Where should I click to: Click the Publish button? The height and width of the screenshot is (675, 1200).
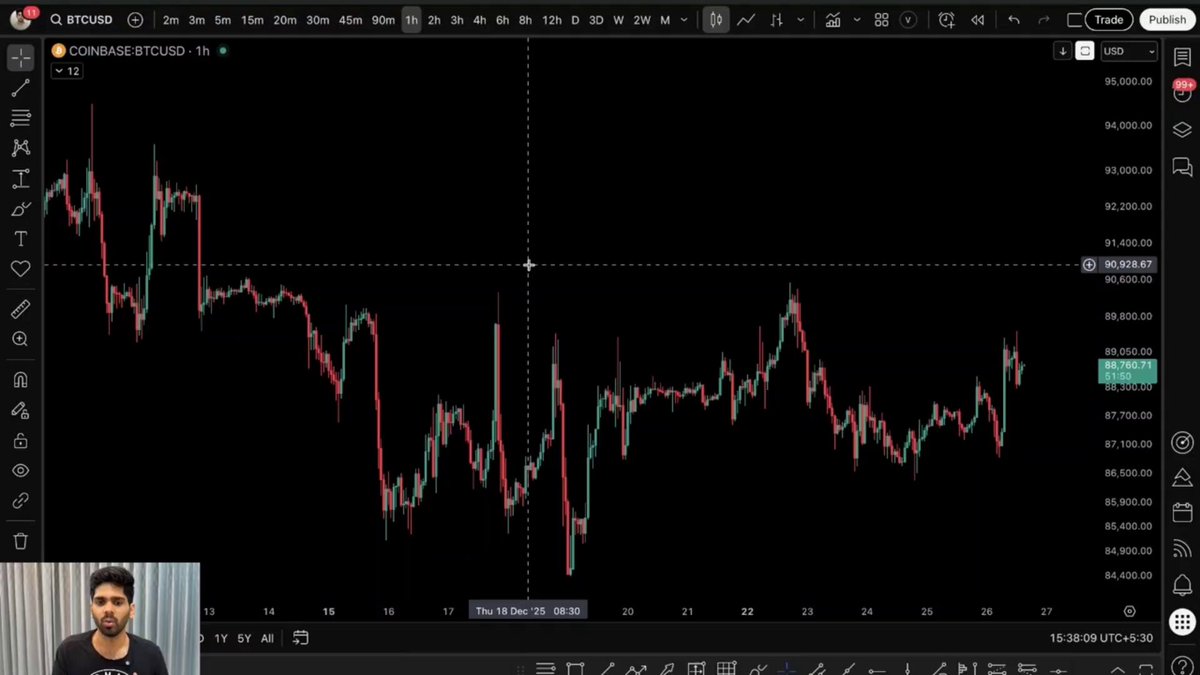[1167, 20]
